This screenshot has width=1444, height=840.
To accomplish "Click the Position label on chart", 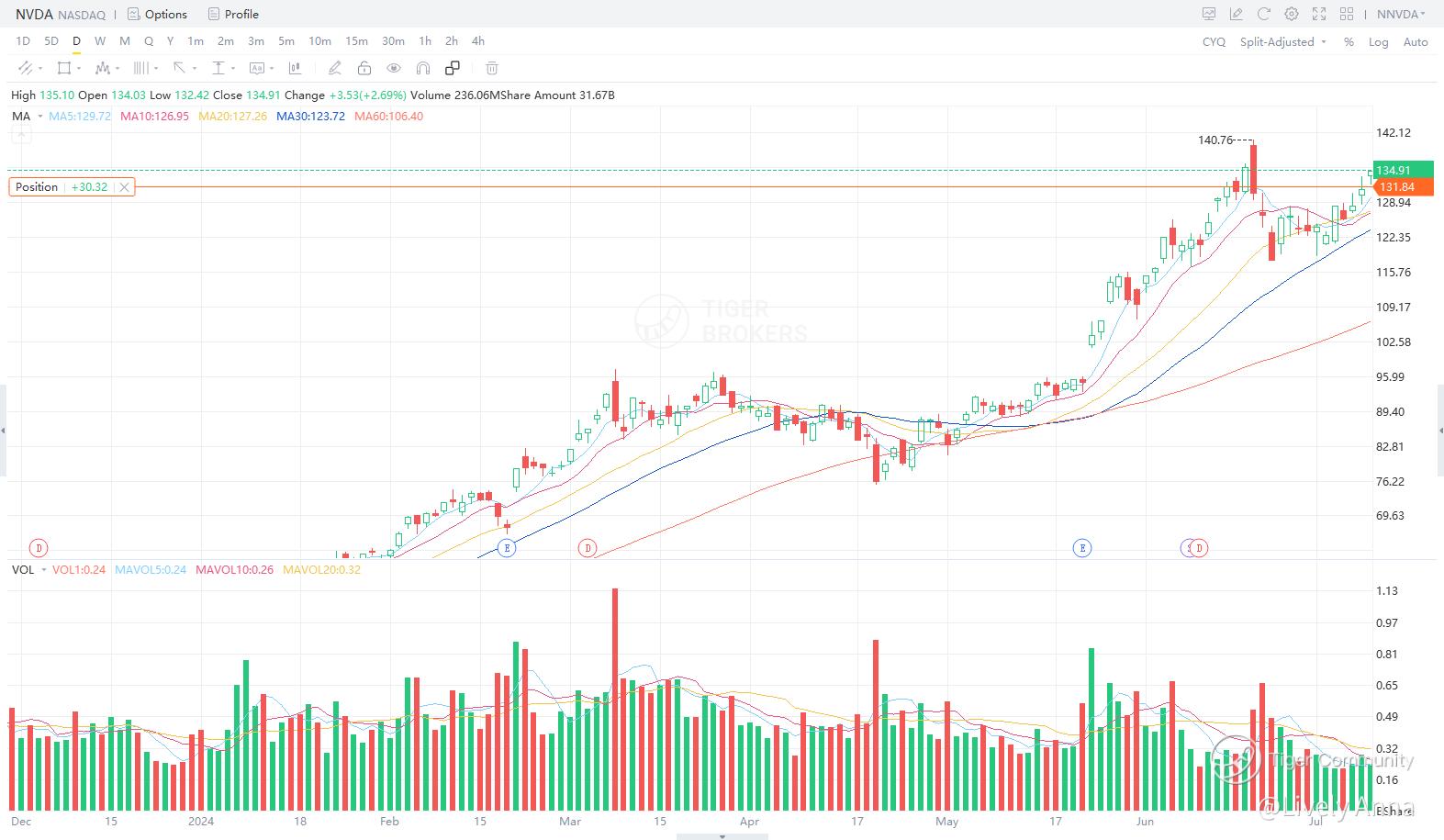I will (37, 187).
